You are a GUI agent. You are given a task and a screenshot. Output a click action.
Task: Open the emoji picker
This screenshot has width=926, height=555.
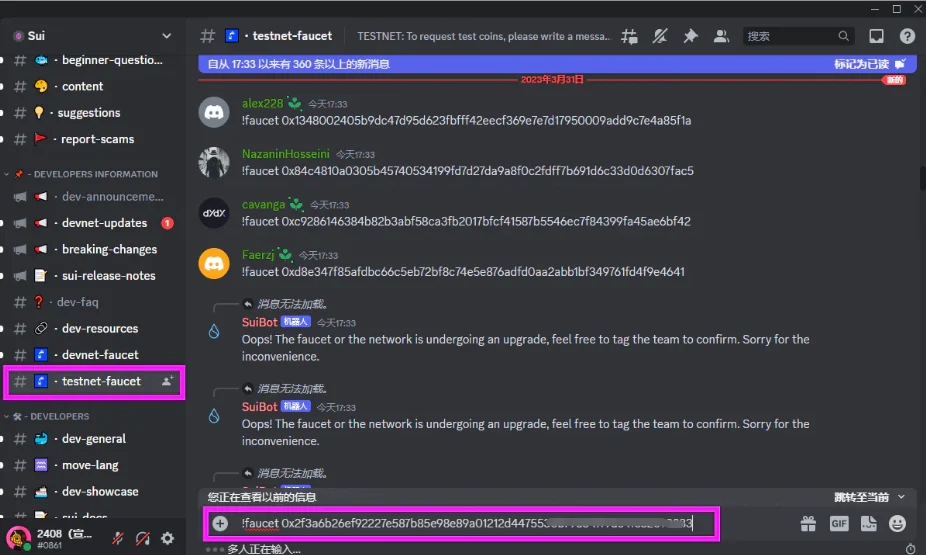898,523
